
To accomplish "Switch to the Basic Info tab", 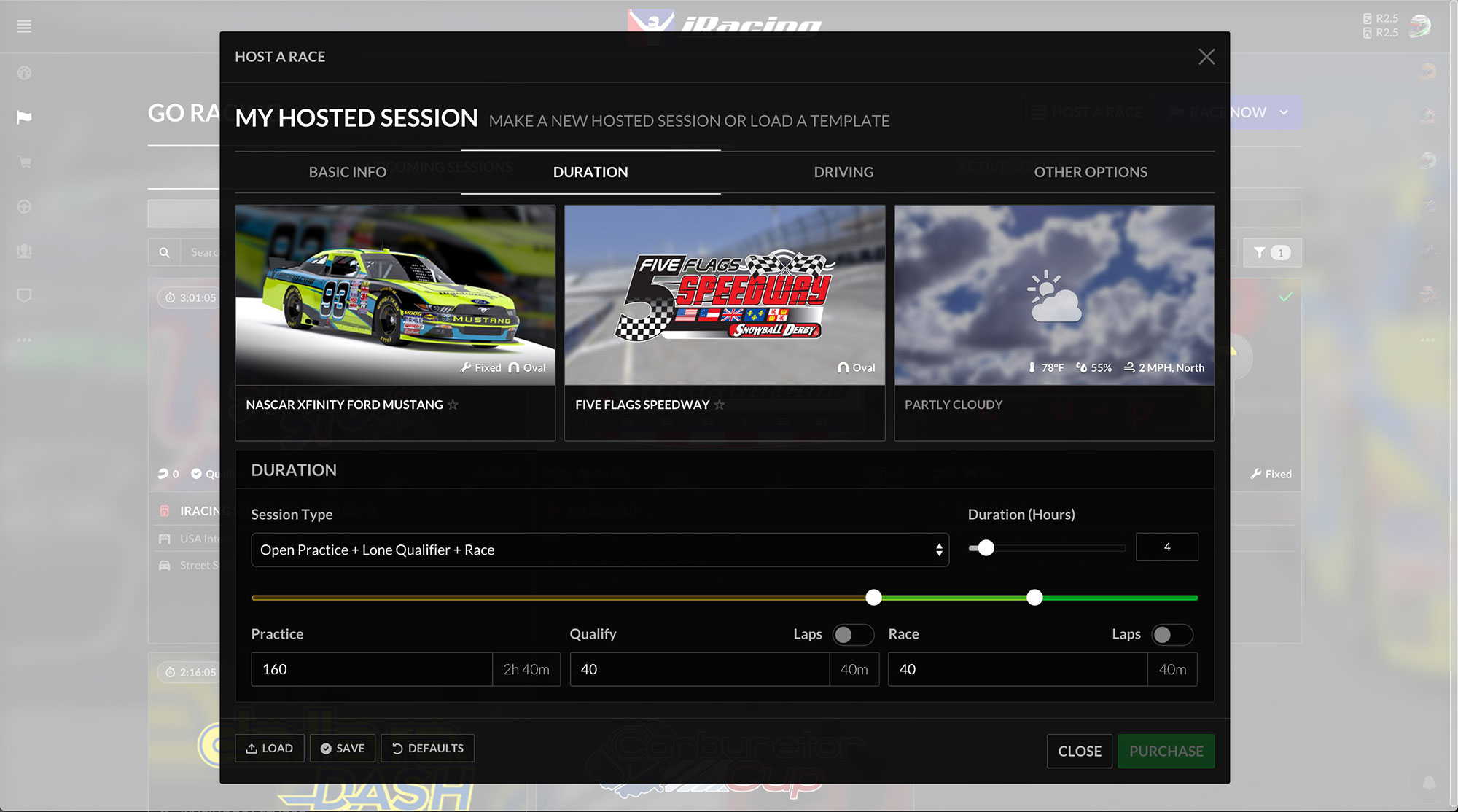I will (347, 172).
